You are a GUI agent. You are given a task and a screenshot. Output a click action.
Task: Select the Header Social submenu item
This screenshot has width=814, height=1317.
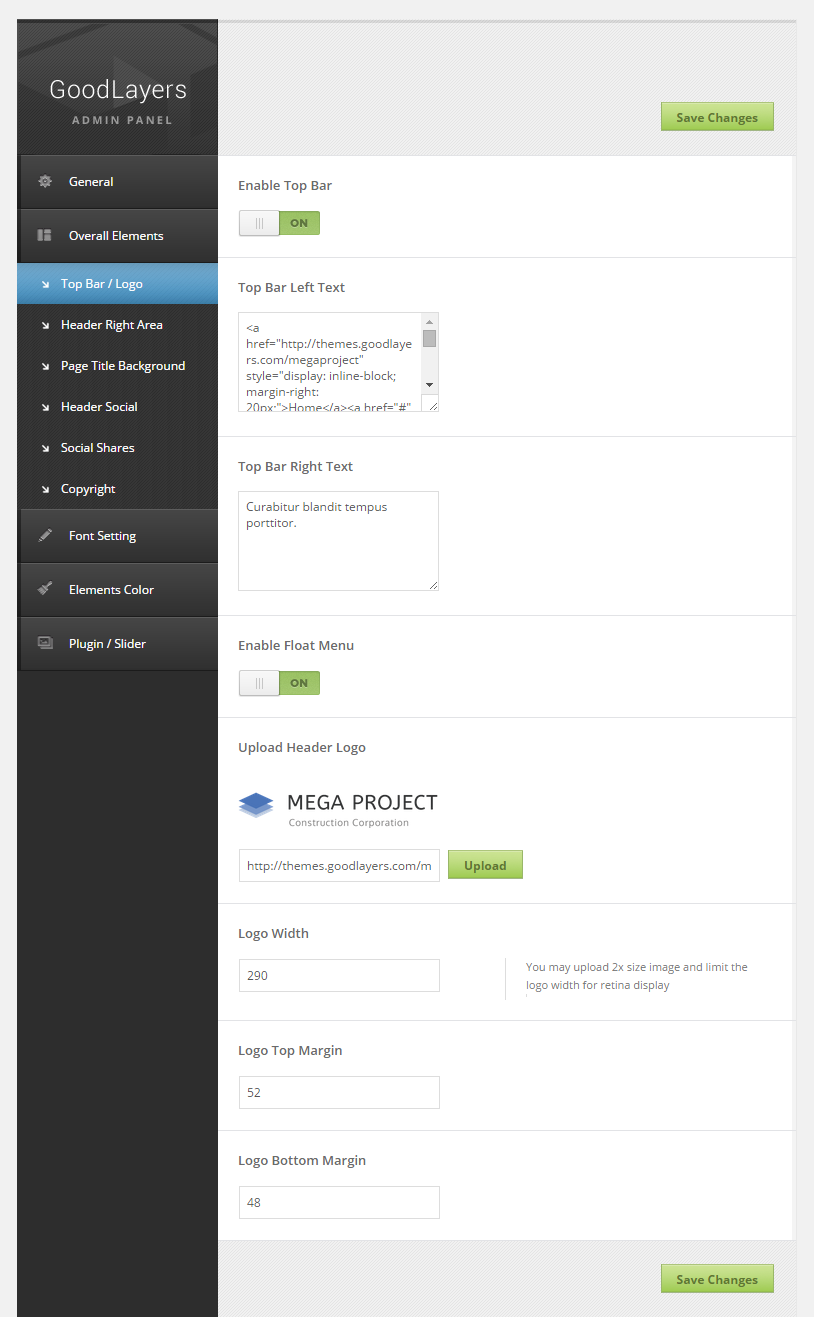tap(99, 407)
